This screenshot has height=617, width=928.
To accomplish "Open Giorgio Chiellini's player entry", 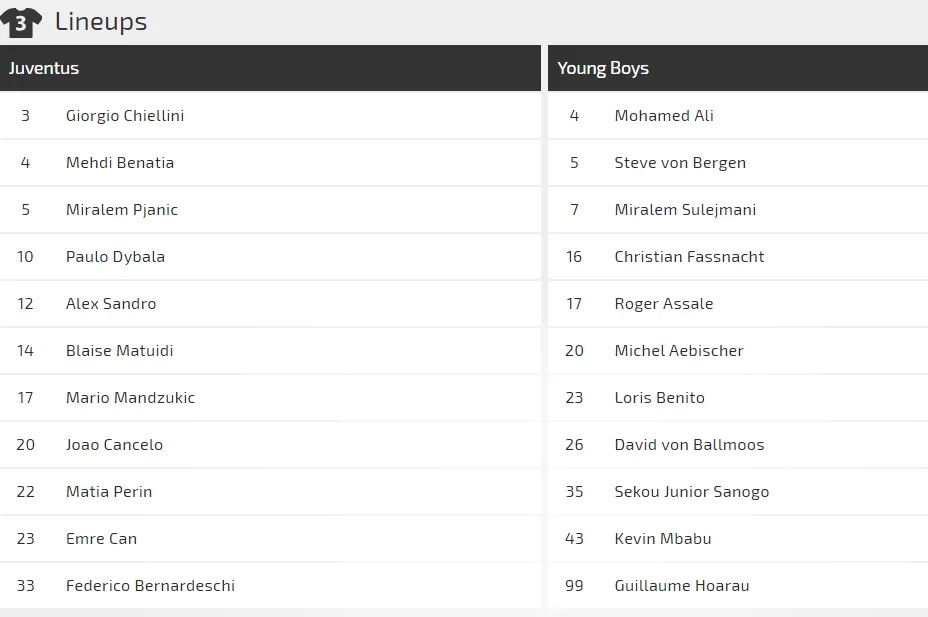I will tap(125, 115).
